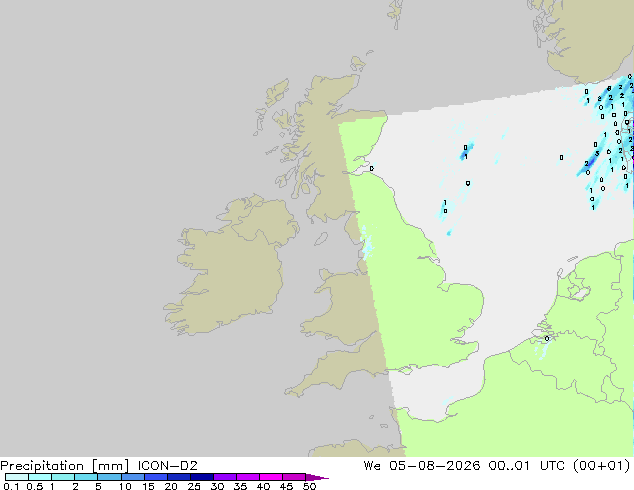Screen dimensions: 634x490
Task: Click the 1–2 mm legend color swatch
Action: point(63,477)
